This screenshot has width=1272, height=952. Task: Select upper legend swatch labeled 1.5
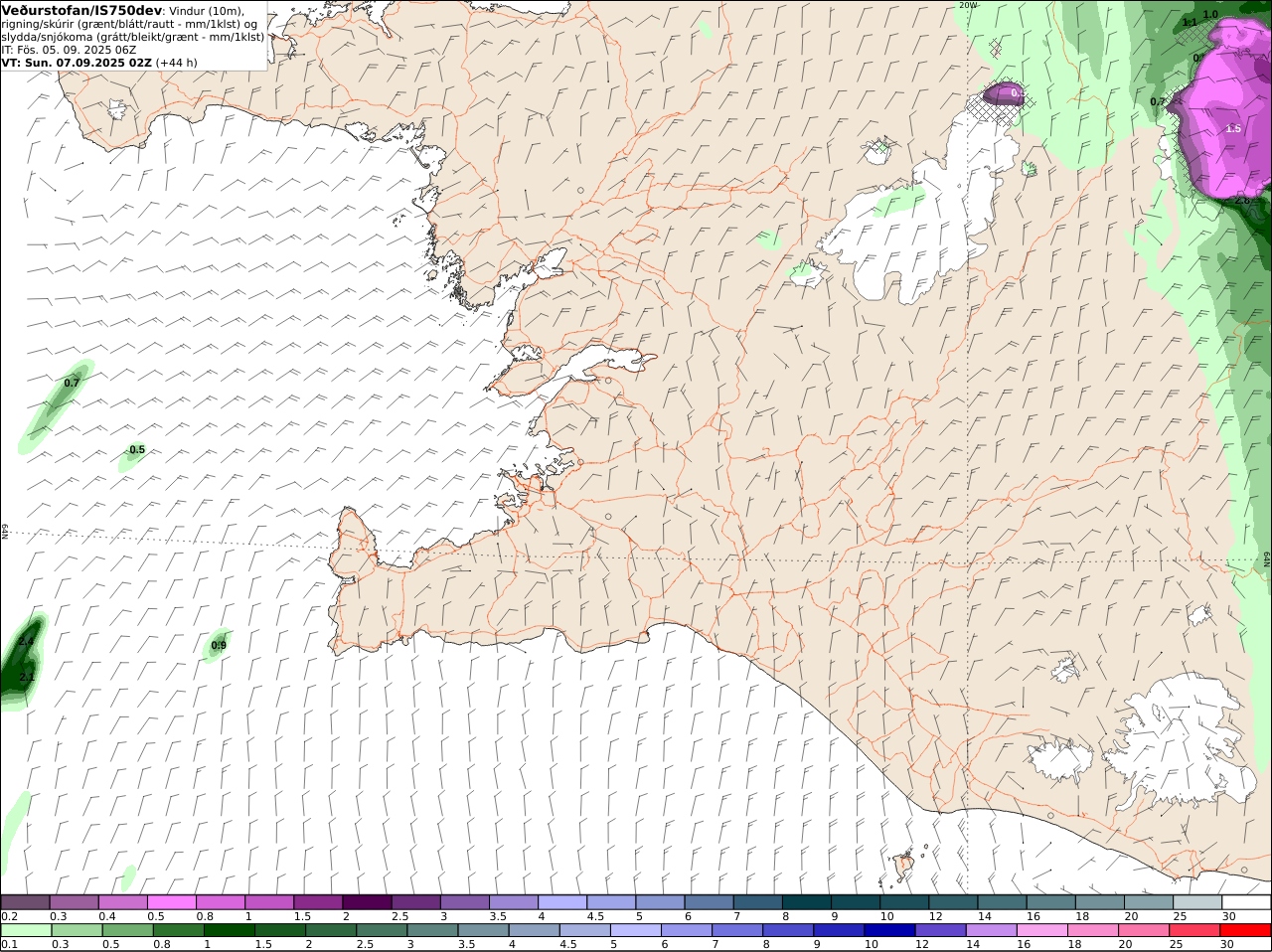(318, 901)
